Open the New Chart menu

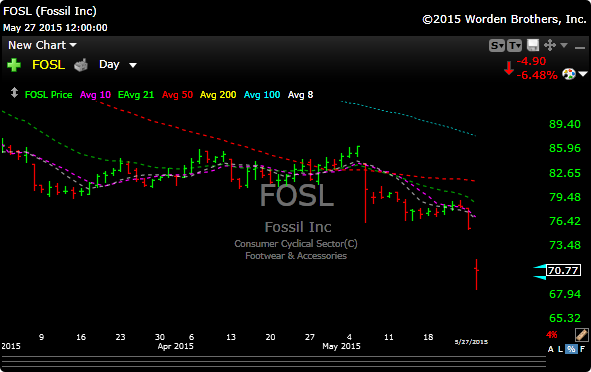point(42,45)
